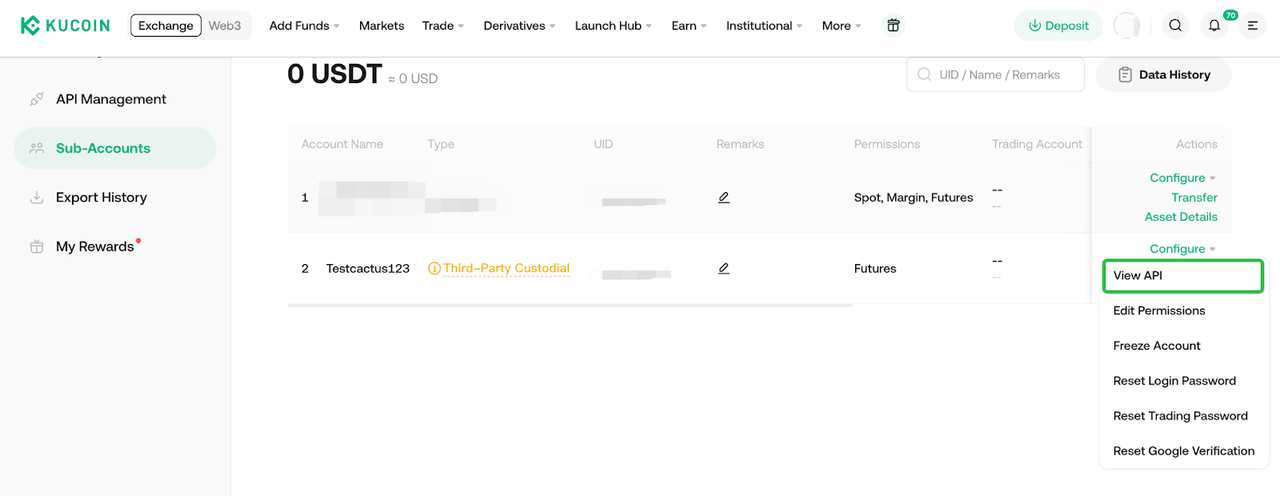Open the hamburger menu icon

(x=1252, y=25)
